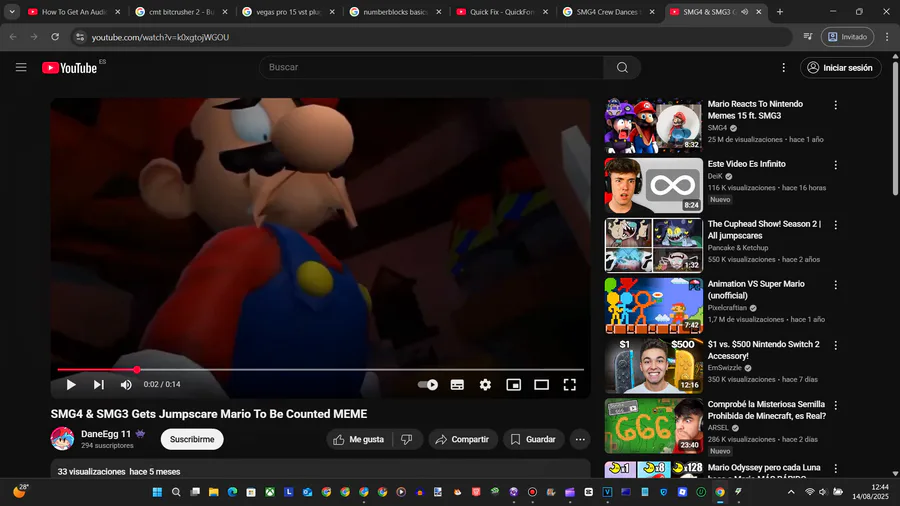Open menu for Animation VS Super Mario

[836, 285]
